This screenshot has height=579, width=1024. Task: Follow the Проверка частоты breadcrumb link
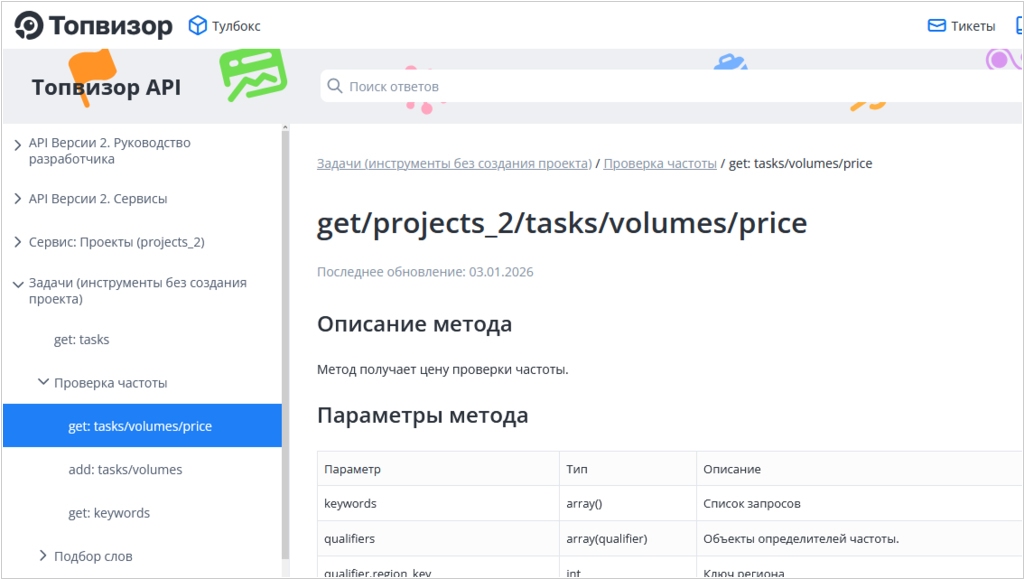coord(660,163)
